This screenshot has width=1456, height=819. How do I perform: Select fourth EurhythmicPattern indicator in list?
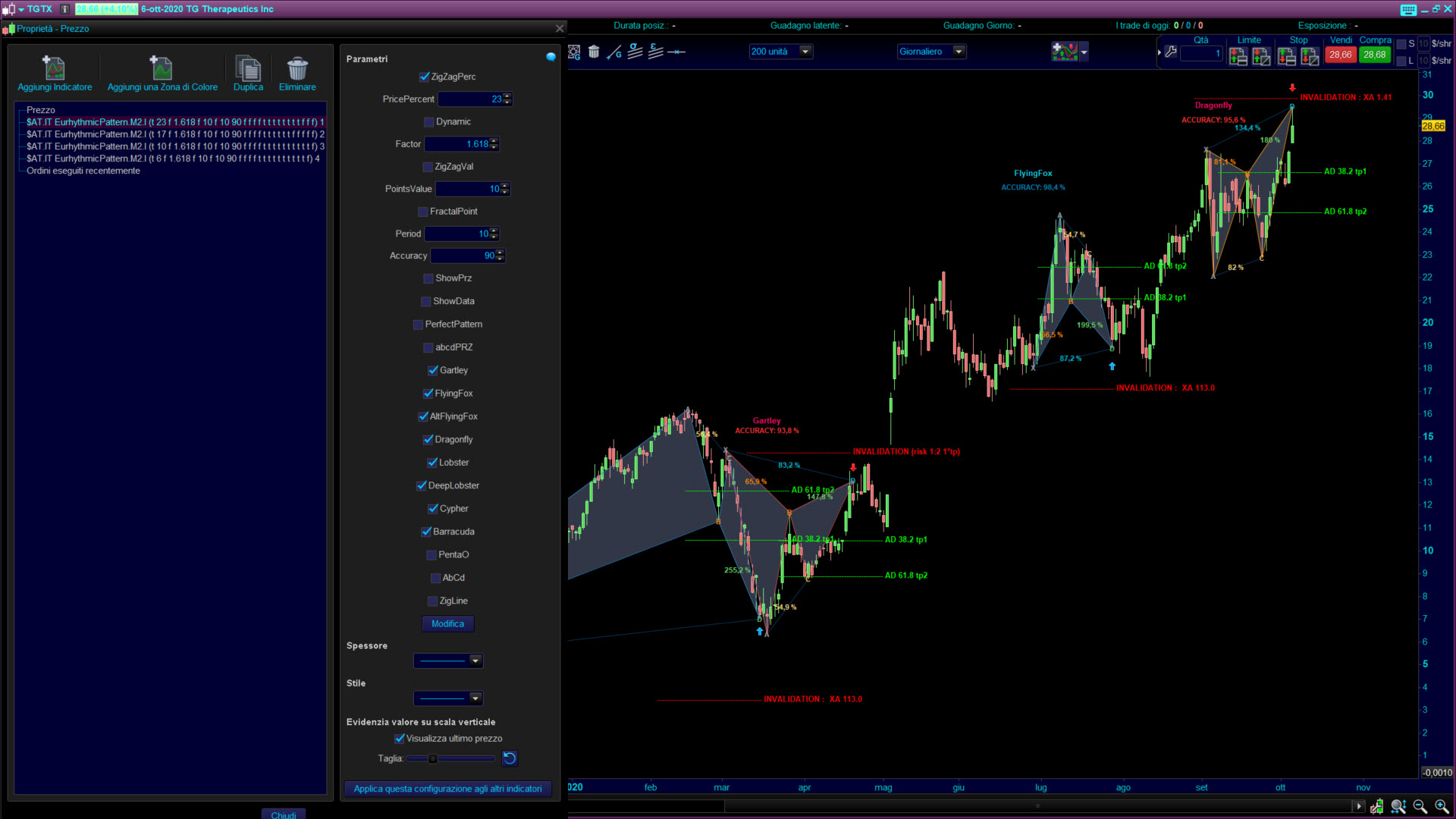pyautogui.click(x=173, y=158)
